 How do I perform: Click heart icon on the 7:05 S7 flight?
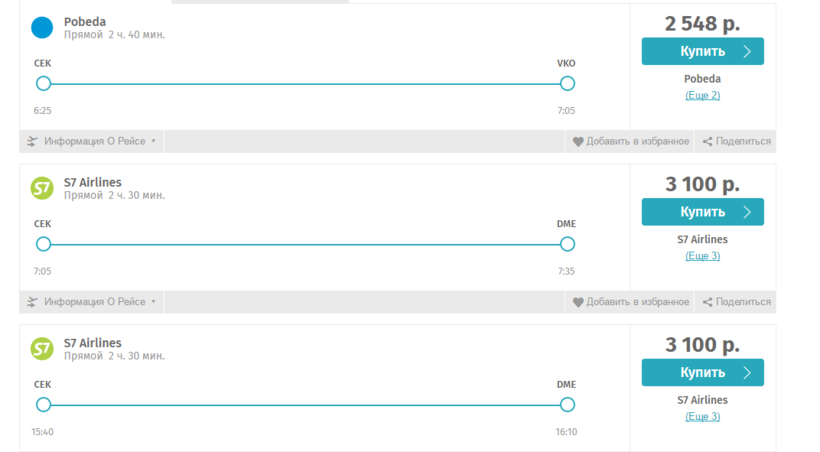[578, 302]
